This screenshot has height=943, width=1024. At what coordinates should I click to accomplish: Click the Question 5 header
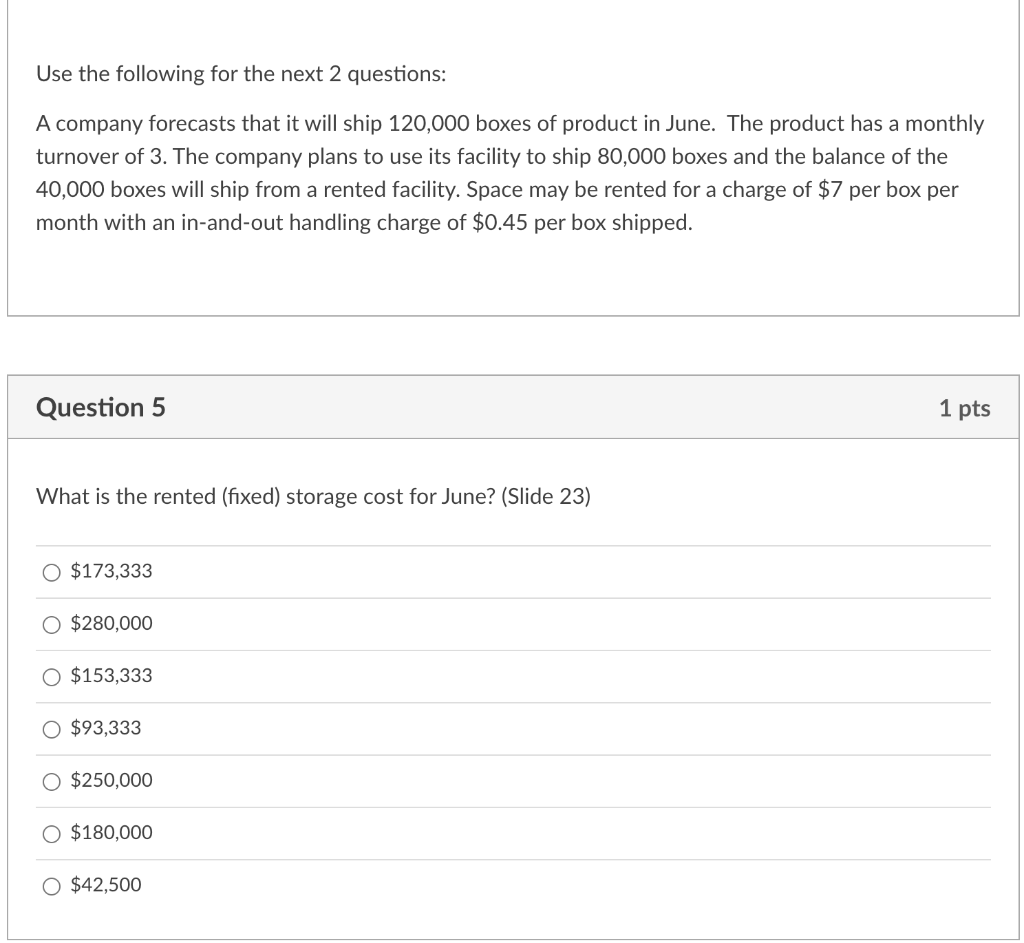click(x=100, y=408)
